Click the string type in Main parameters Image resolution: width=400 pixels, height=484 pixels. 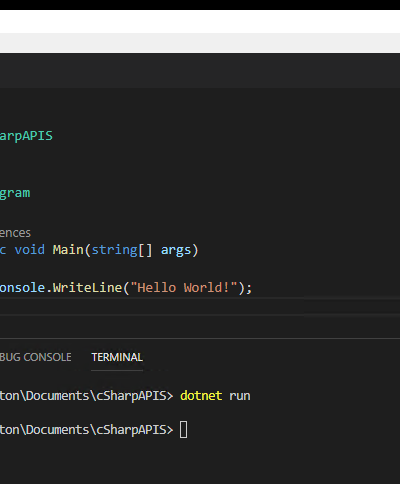pos(114,250)
